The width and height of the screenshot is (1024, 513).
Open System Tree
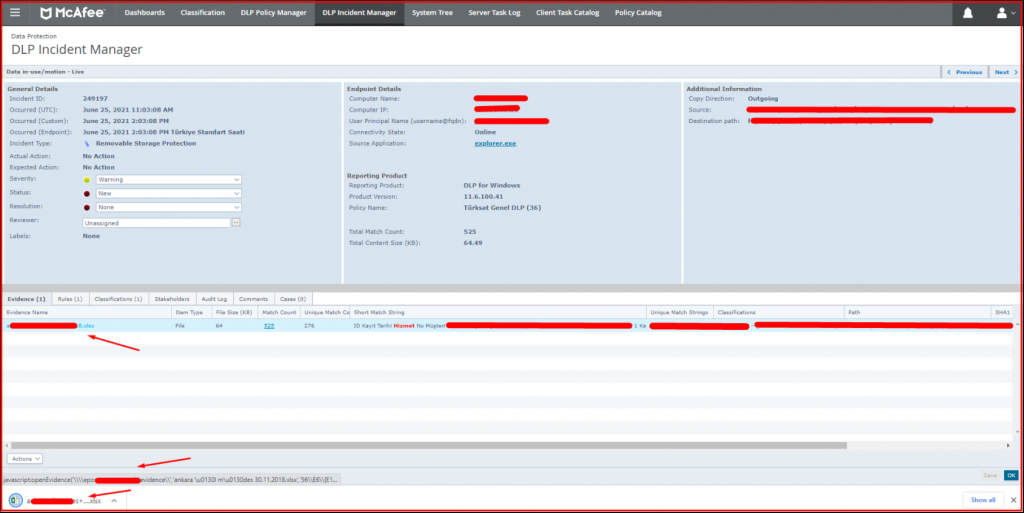point(432,12)
